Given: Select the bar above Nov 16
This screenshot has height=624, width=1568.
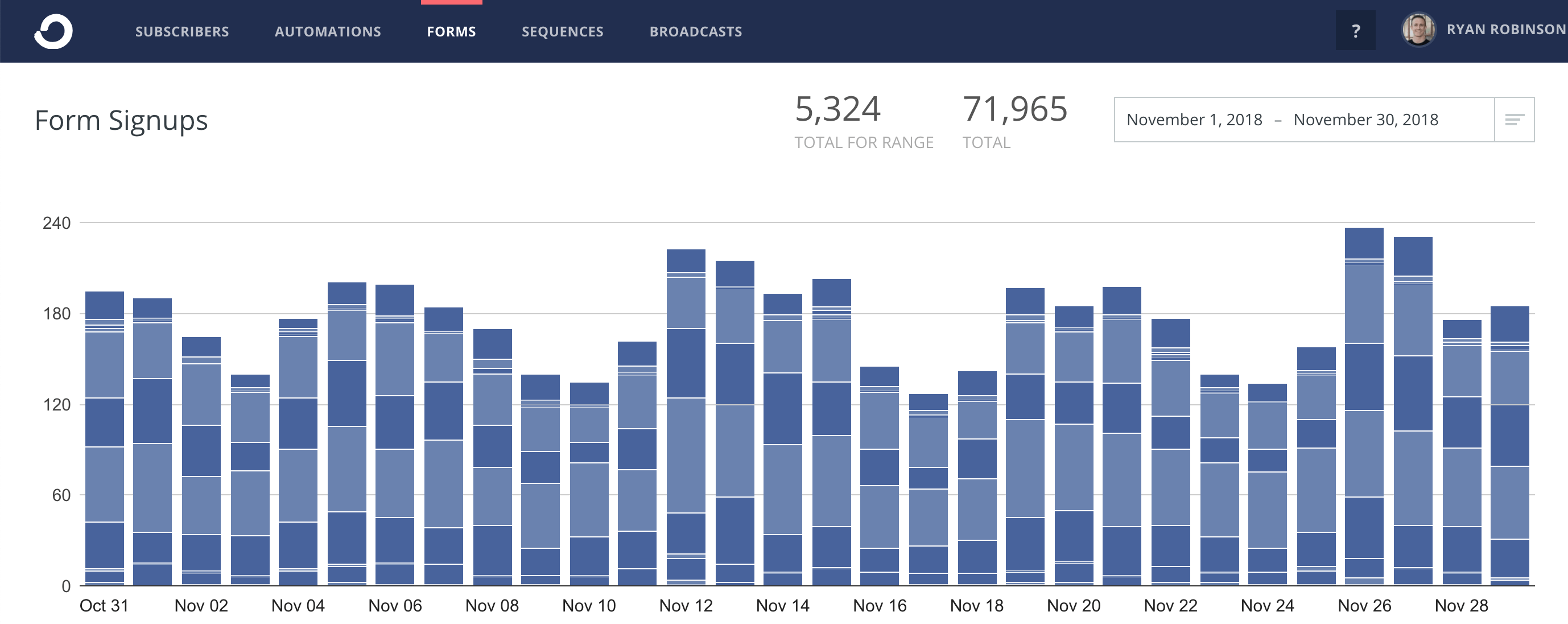Looking at the screenshot, I should (x=879, y=476).
